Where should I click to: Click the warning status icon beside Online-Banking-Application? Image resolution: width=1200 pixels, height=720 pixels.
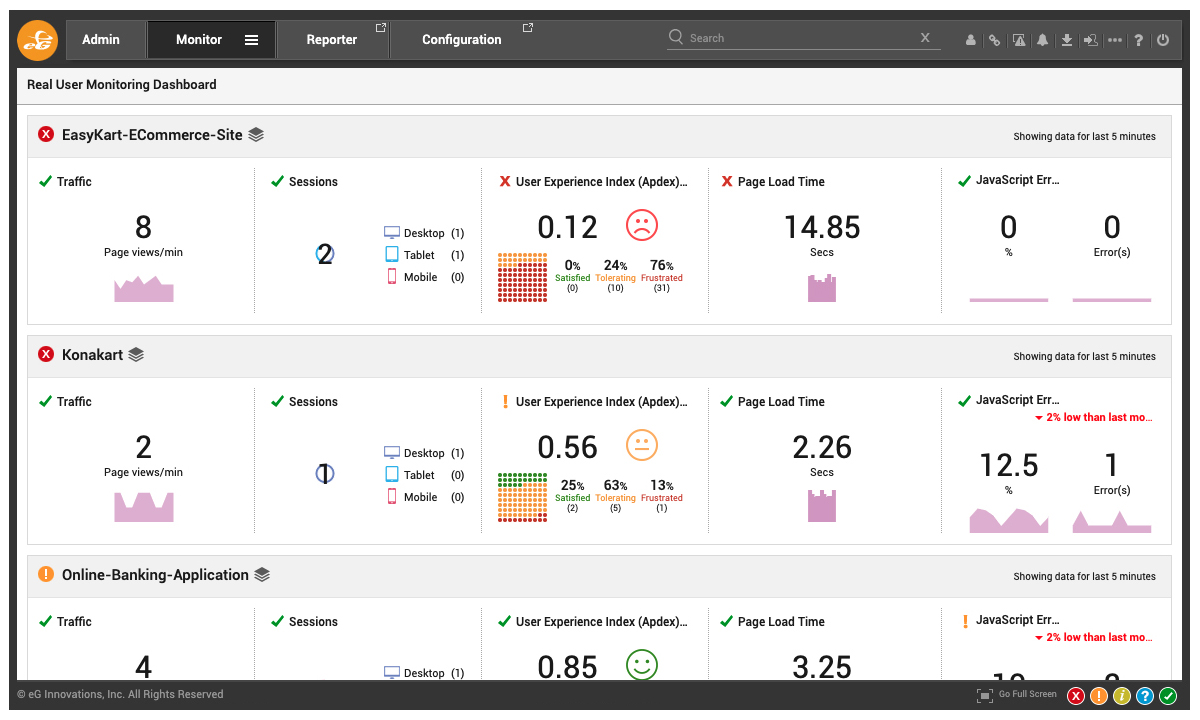(46, 574)
